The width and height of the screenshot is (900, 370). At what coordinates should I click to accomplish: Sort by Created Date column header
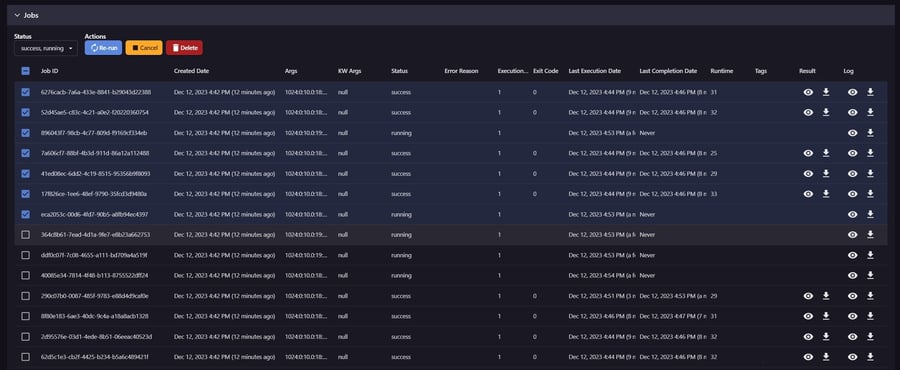pos(192,71)
